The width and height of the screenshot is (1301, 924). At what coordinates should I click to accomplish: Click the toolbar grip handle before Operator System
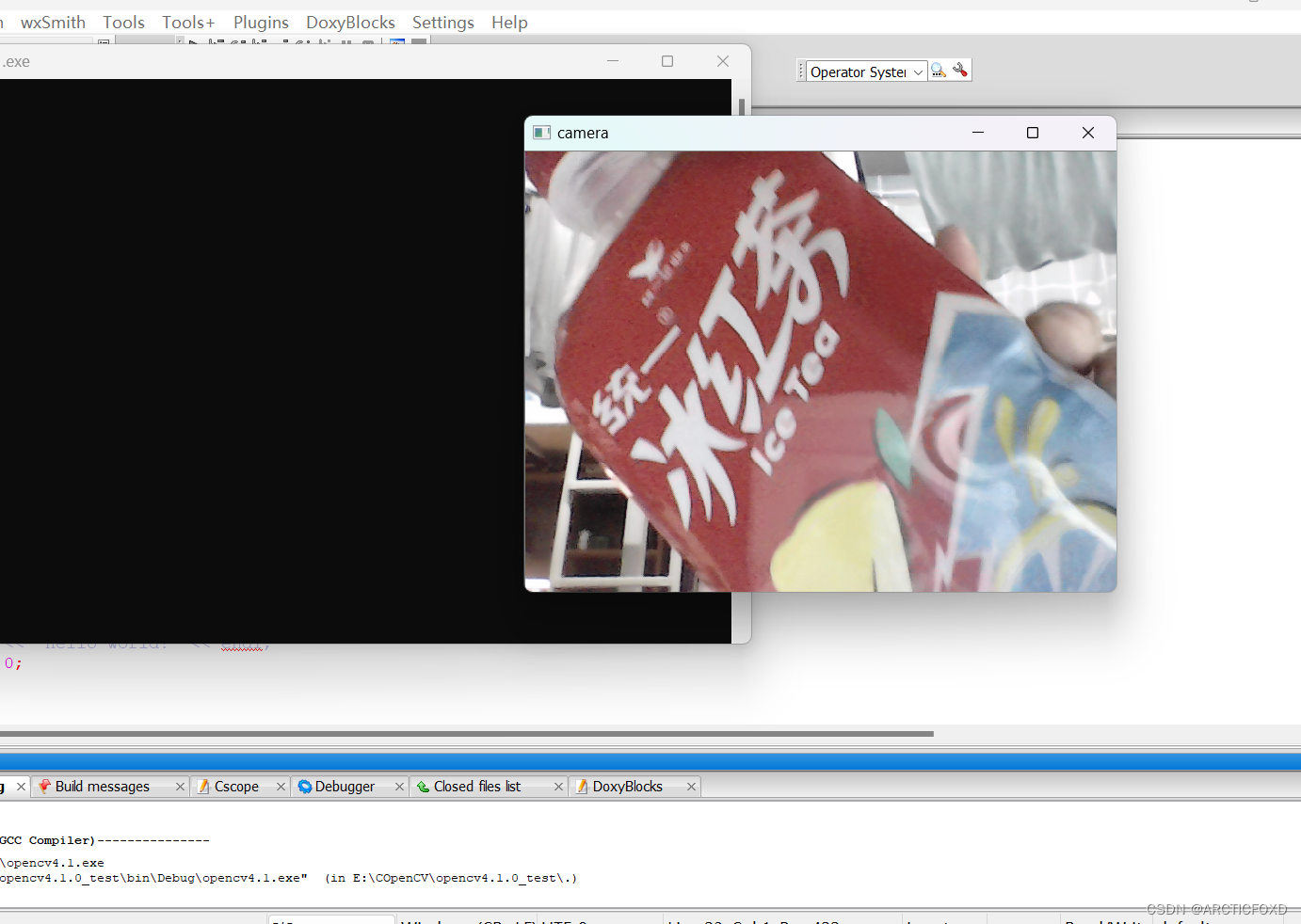click(801, 72)
